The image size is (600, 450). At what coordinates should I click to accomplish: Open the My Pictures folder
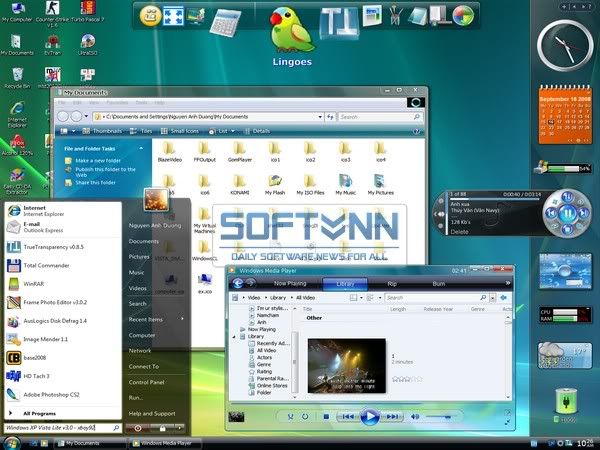click(x=381, y=185)
